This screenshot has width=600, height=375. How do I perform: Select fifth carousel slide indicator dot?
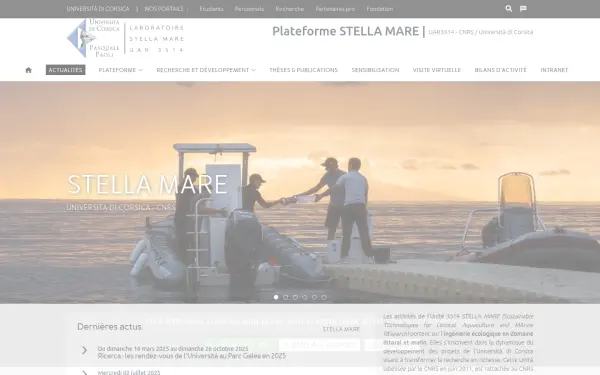(314, 297)
